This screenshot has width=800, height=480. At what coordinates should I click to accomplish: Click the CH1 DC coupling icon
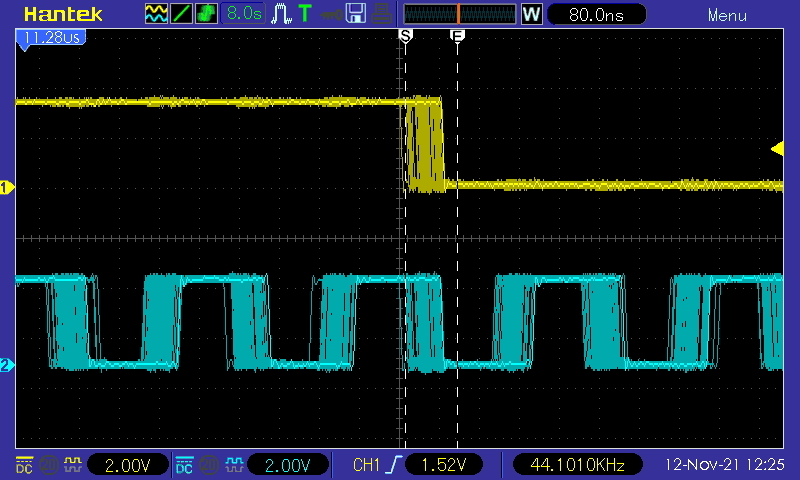24,465
